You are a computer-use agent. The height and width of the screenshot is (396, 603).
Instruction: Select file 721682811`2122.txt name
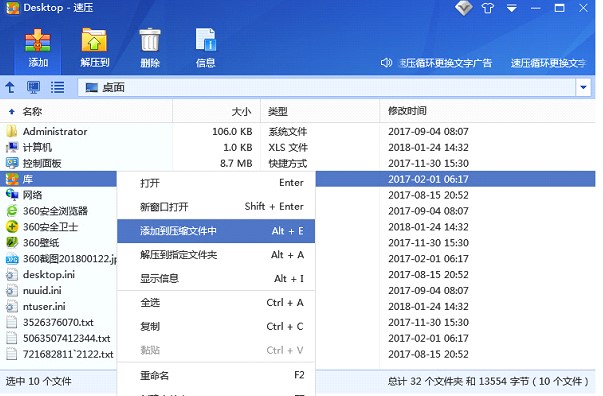click(68, 354)
